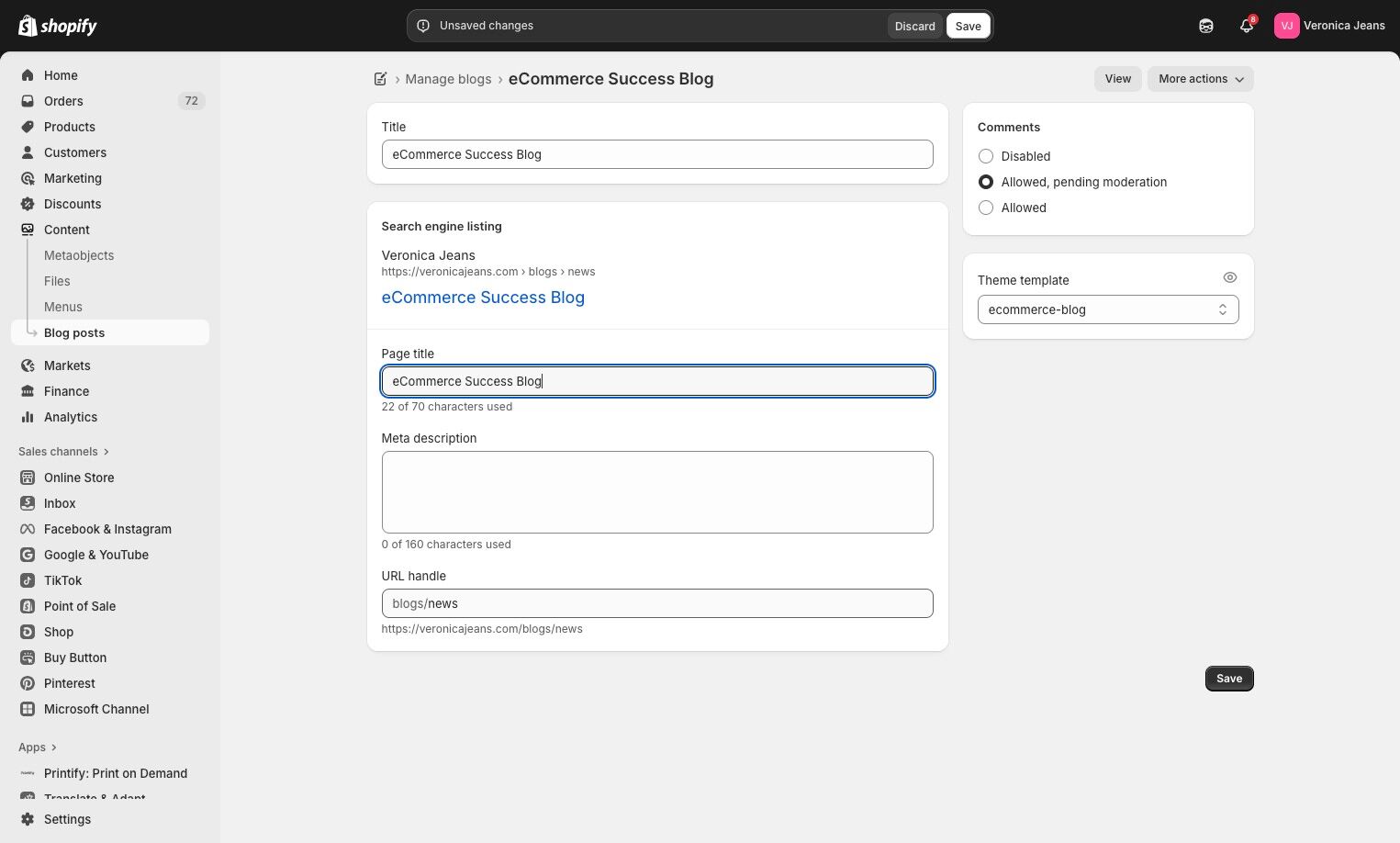This screenshot has width=1400, height=843.
Task: Select Disabled comments option
Action: click(x=986, y=156)
